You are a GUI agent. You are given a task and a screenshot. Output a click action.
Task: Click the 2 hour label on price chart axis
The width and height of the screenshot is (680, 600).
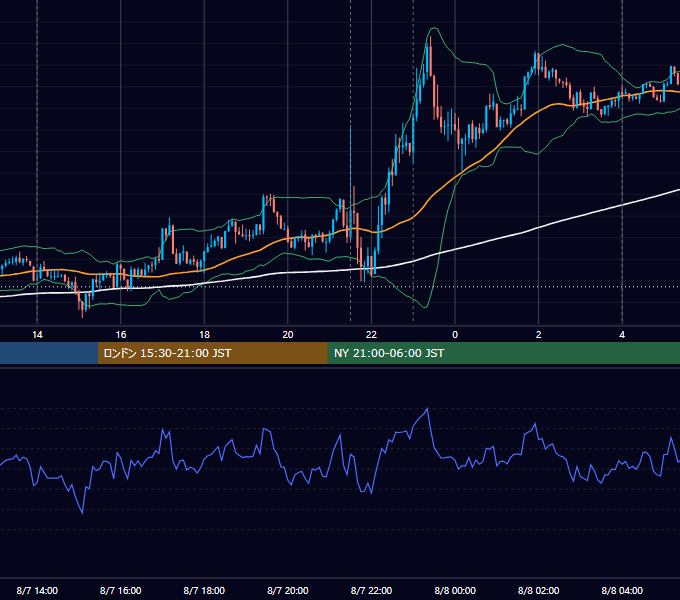[539, 335]
